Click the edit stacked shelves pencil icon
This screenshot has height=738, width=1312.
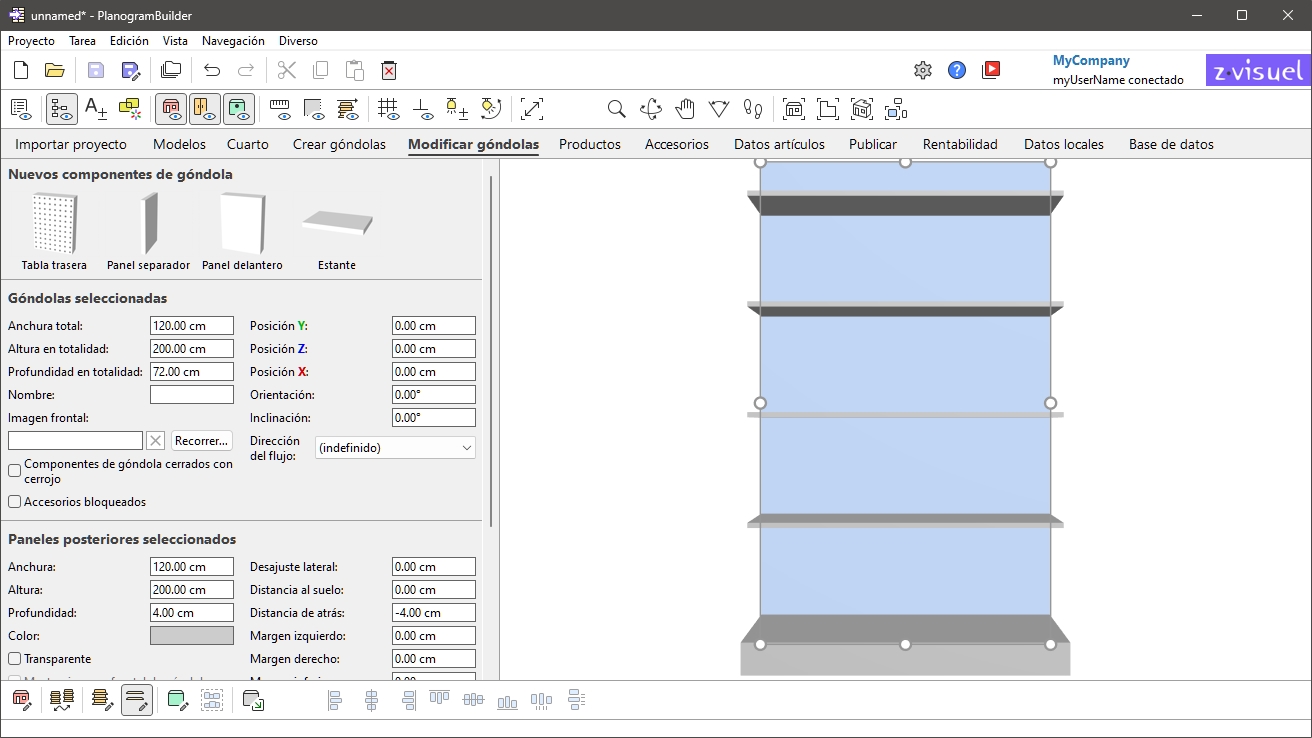(x=103, y=700)
